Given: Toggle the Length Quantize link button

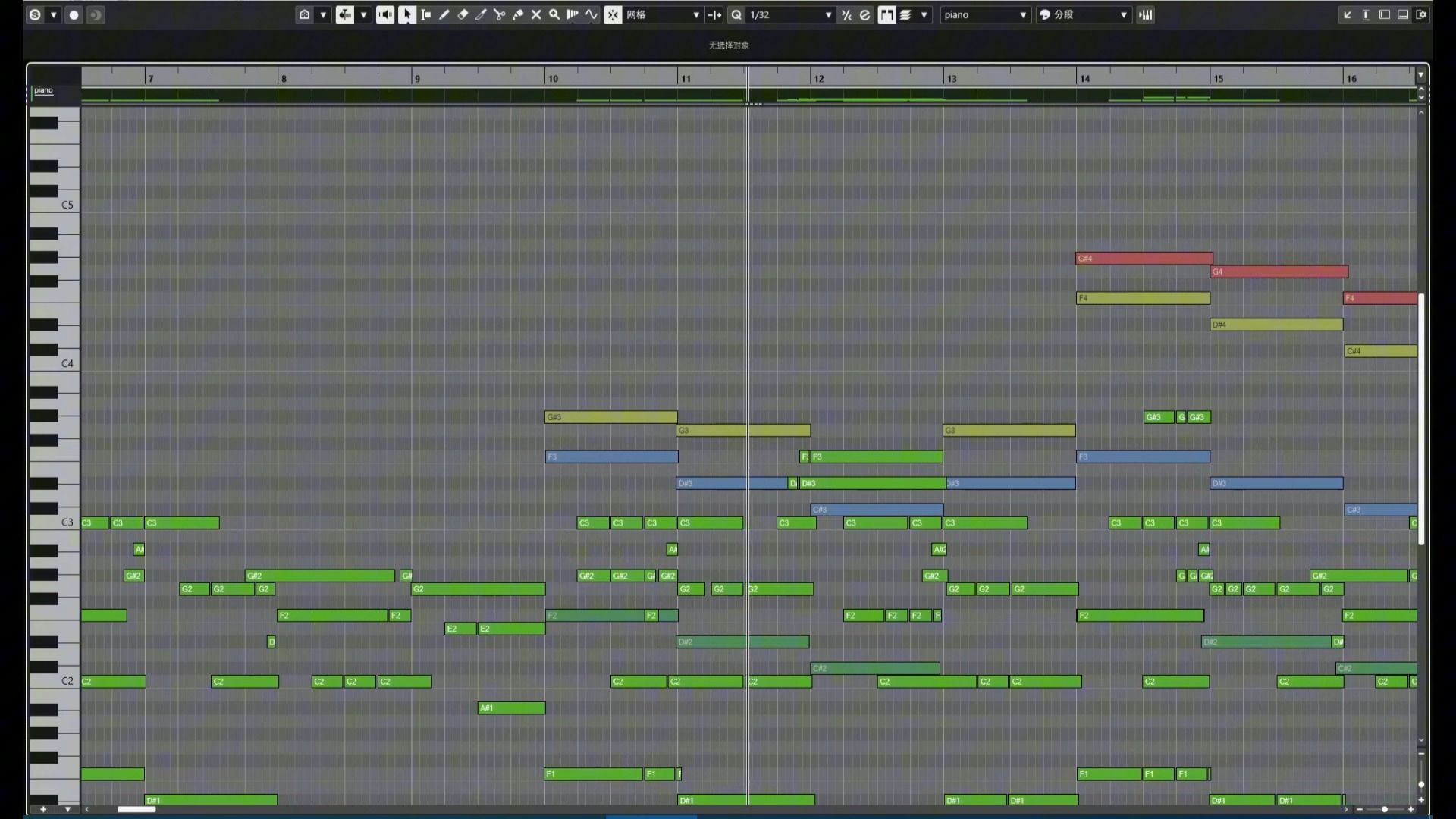Looking at the screenshot, I should click(886, 14).
